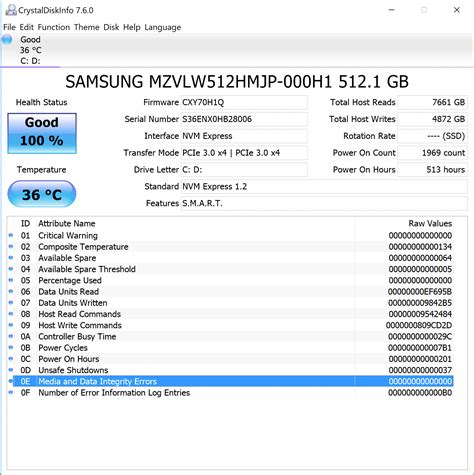Image resolution: width=474 pixels, height=475 pixels.
Task: Click the Firmware field CXY70H1Q
Action: [244, 102]
